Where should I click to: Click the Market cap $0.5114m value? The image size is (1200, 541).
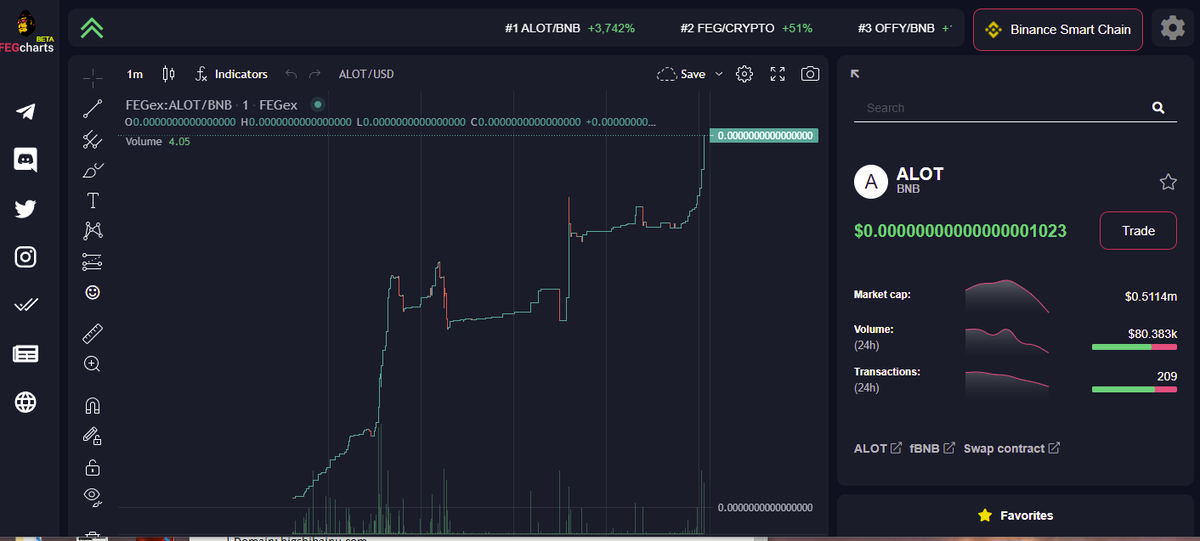pyautogui.click(x=1150, y=296)
